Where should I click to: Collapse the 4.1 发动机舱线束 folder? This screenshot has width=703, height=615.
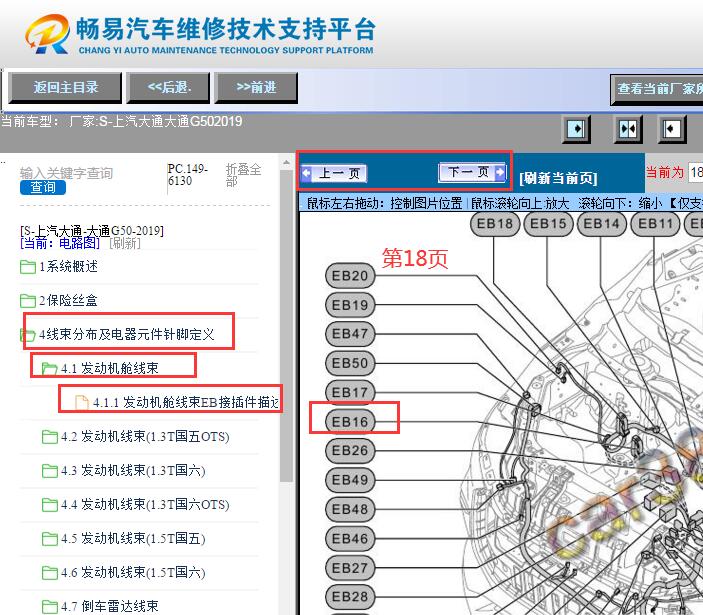coord(110,368)
